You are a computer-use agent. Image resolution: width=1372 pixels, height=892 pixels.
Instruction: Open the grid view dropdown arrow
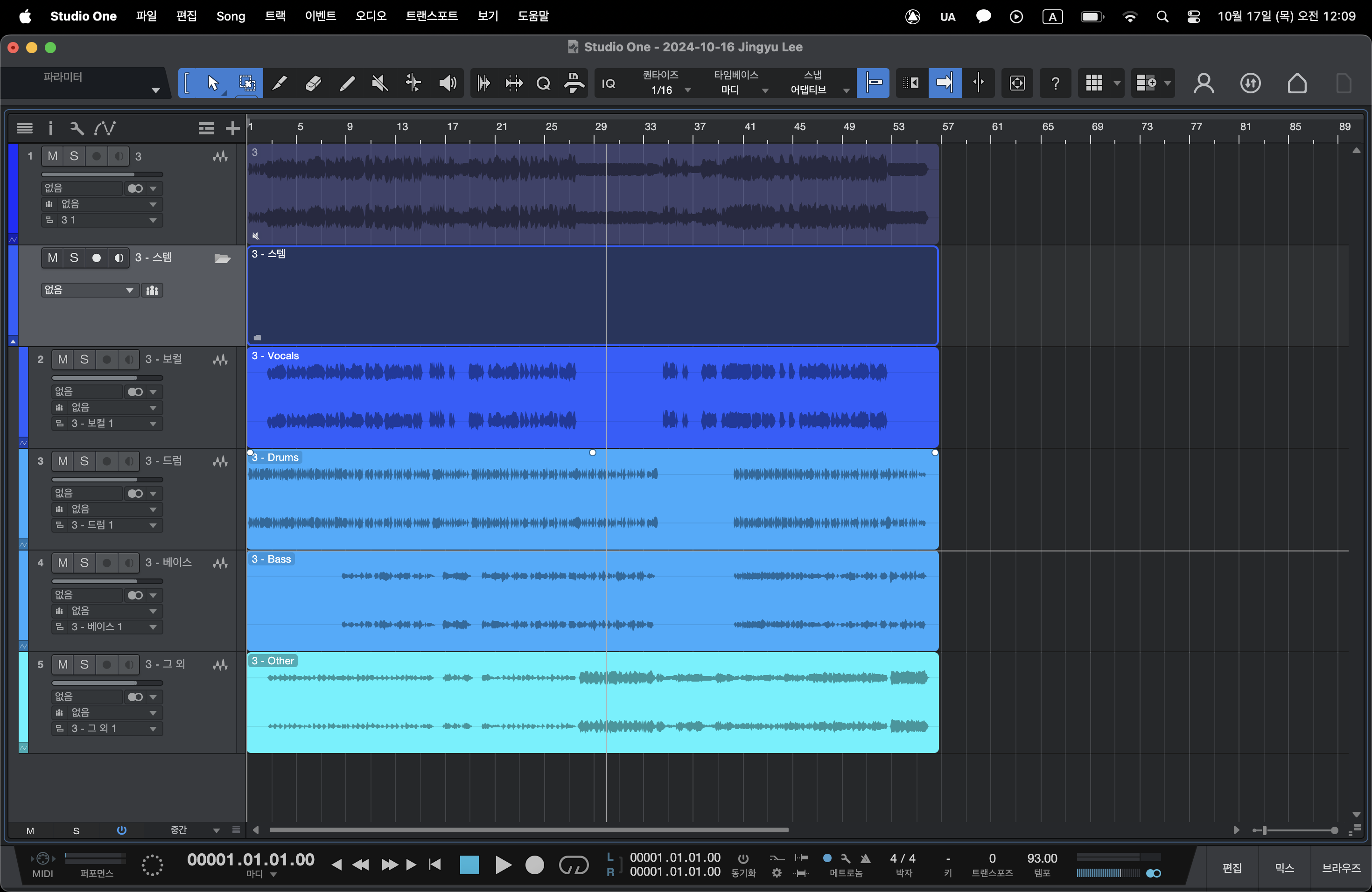coord(1117,84)
